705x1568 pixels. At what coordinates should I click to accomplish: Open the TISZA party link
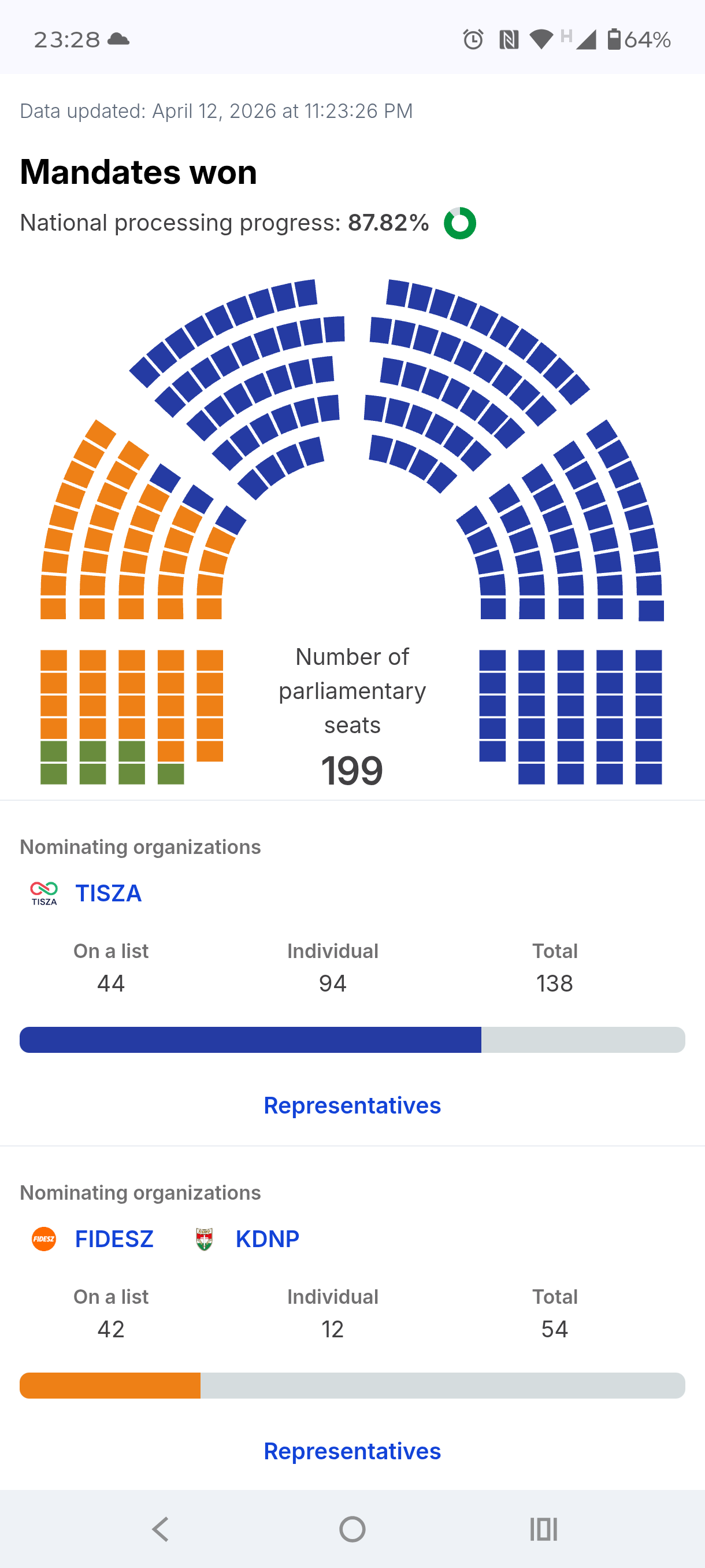pyautogui.click(x=108, y=893)
